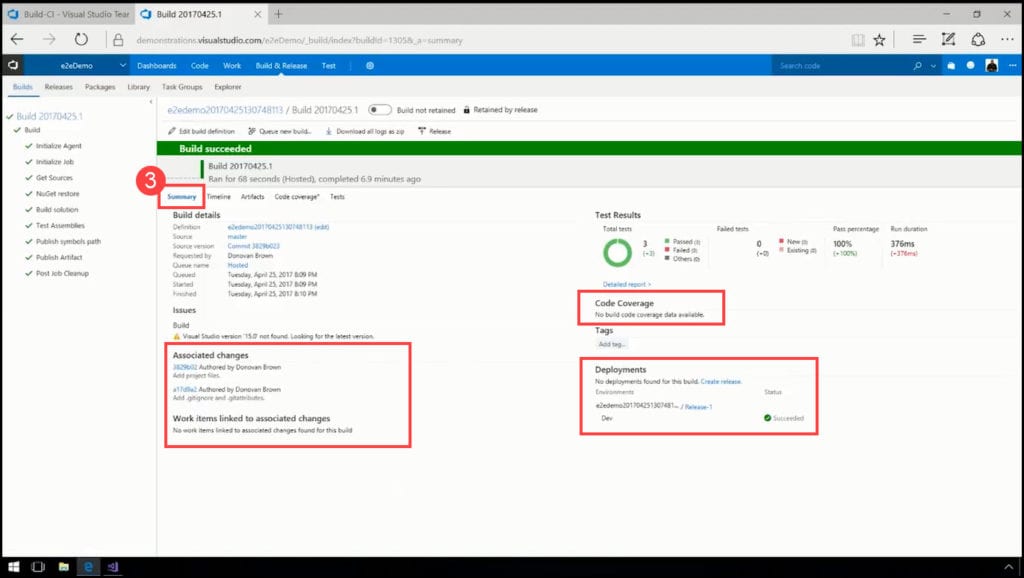Open the Edge Hub lines icon
The height and width of the screenshot is (578, 1024).
(919, 40)
